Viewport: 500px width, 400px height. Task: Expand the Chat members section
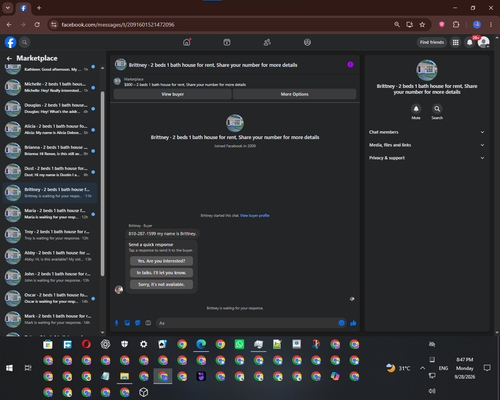[427, 132]
